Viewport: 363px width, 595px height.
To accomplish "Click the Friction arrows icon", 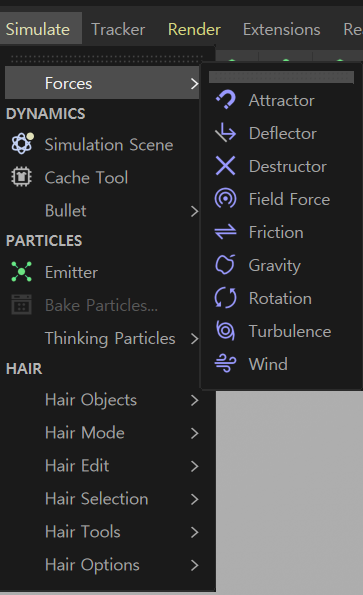I will point(226,232).
